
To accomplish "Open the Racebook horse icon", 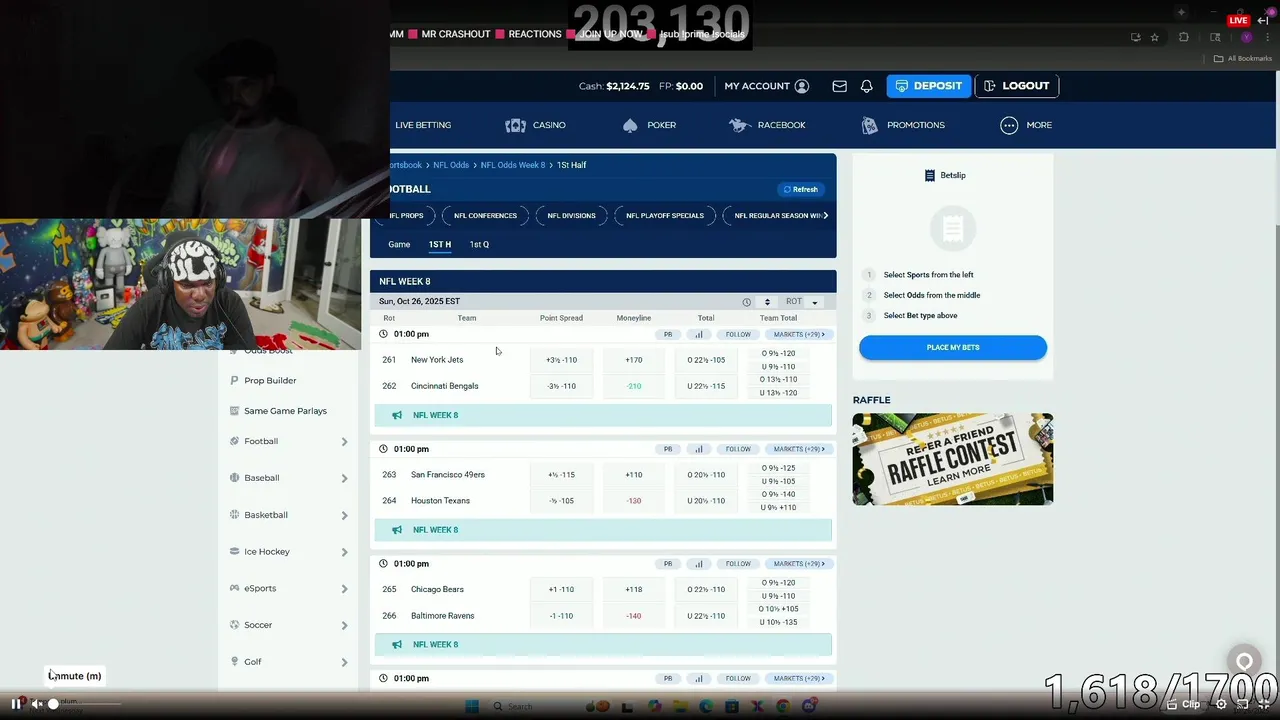I will pos(739,125).
